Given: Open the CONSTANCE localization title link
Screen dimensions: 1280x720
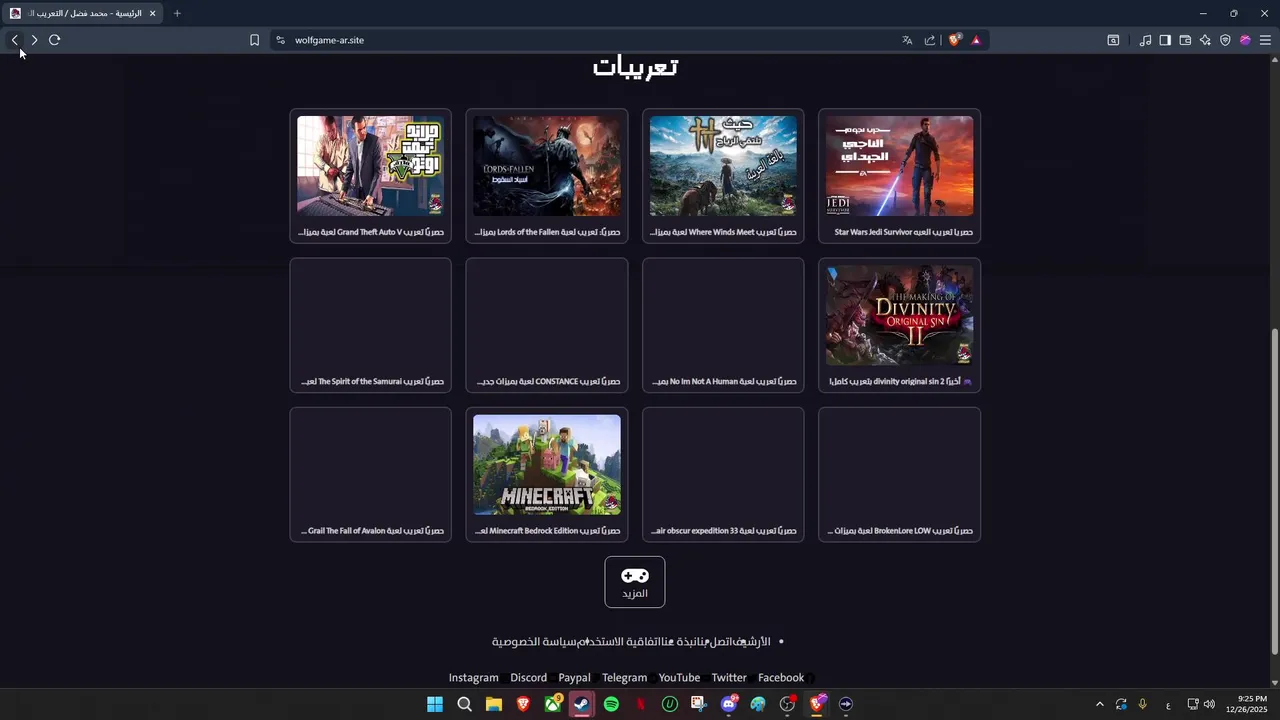Looking at the screenshot, I should 547,381.
